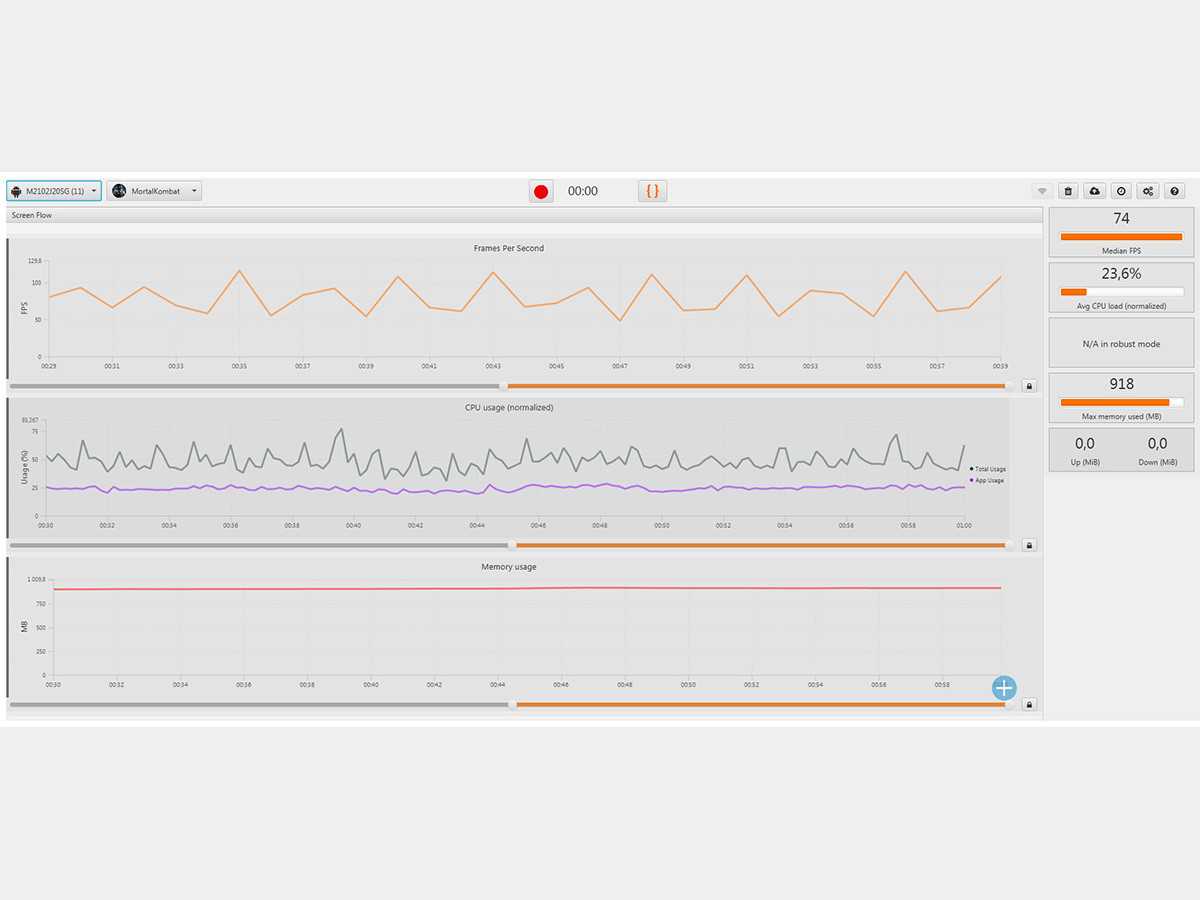1200x900 pixels.
Task: Toggle lock on Frames Per Second chart
Action: pos(1029,385)
